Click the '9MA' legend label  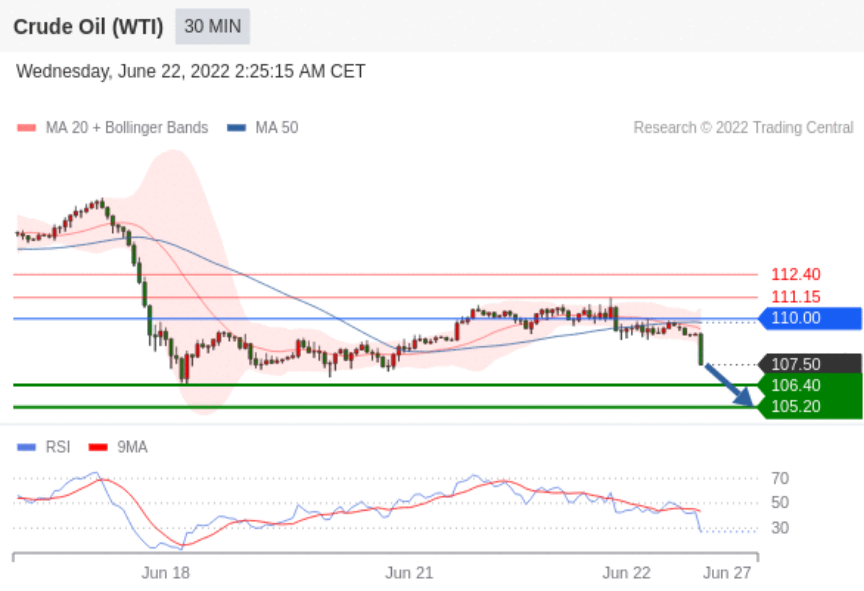[x=132, y=447]
